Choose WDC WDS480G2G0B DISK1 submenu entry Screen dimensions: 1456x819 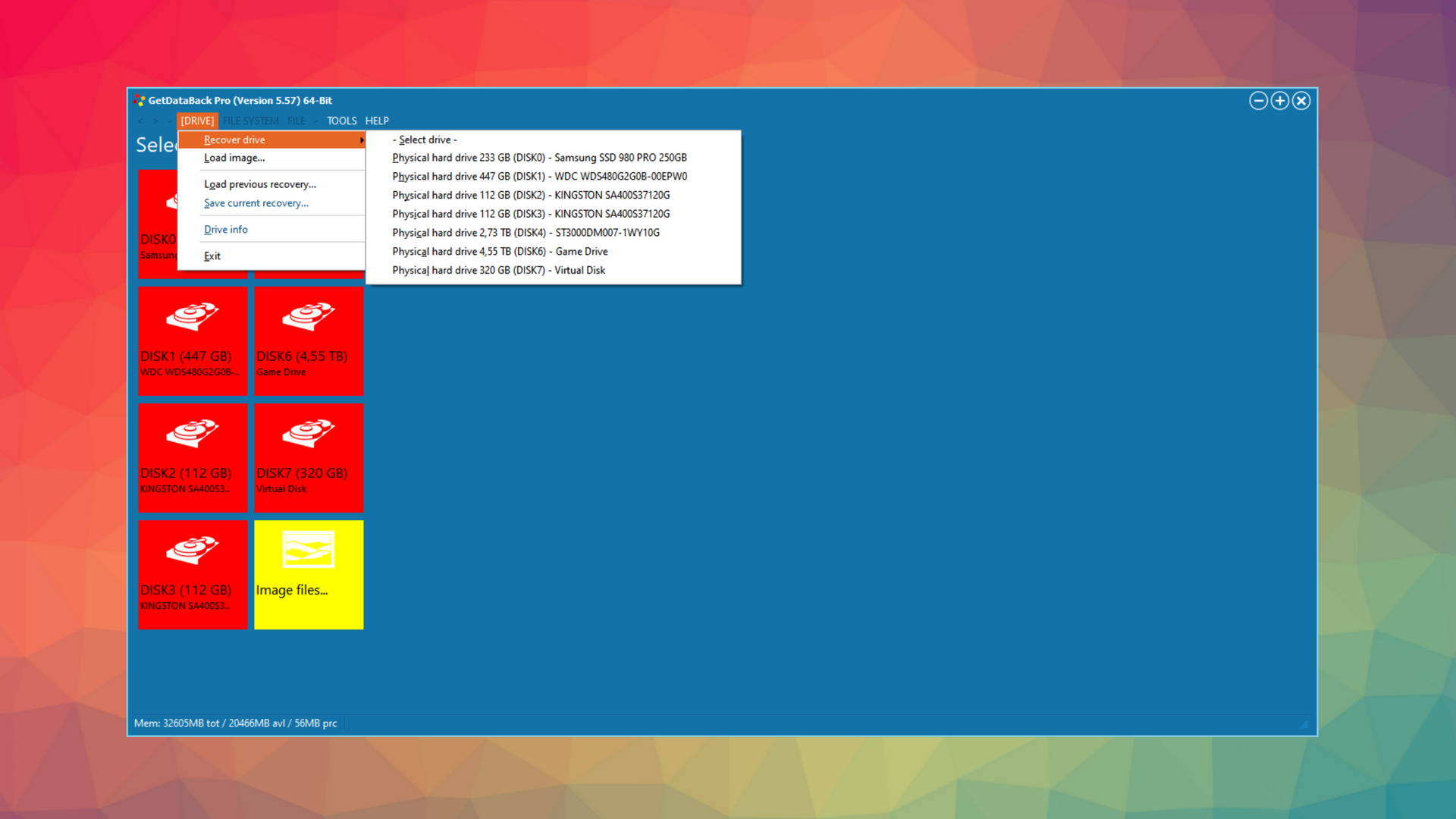[539, 176]
